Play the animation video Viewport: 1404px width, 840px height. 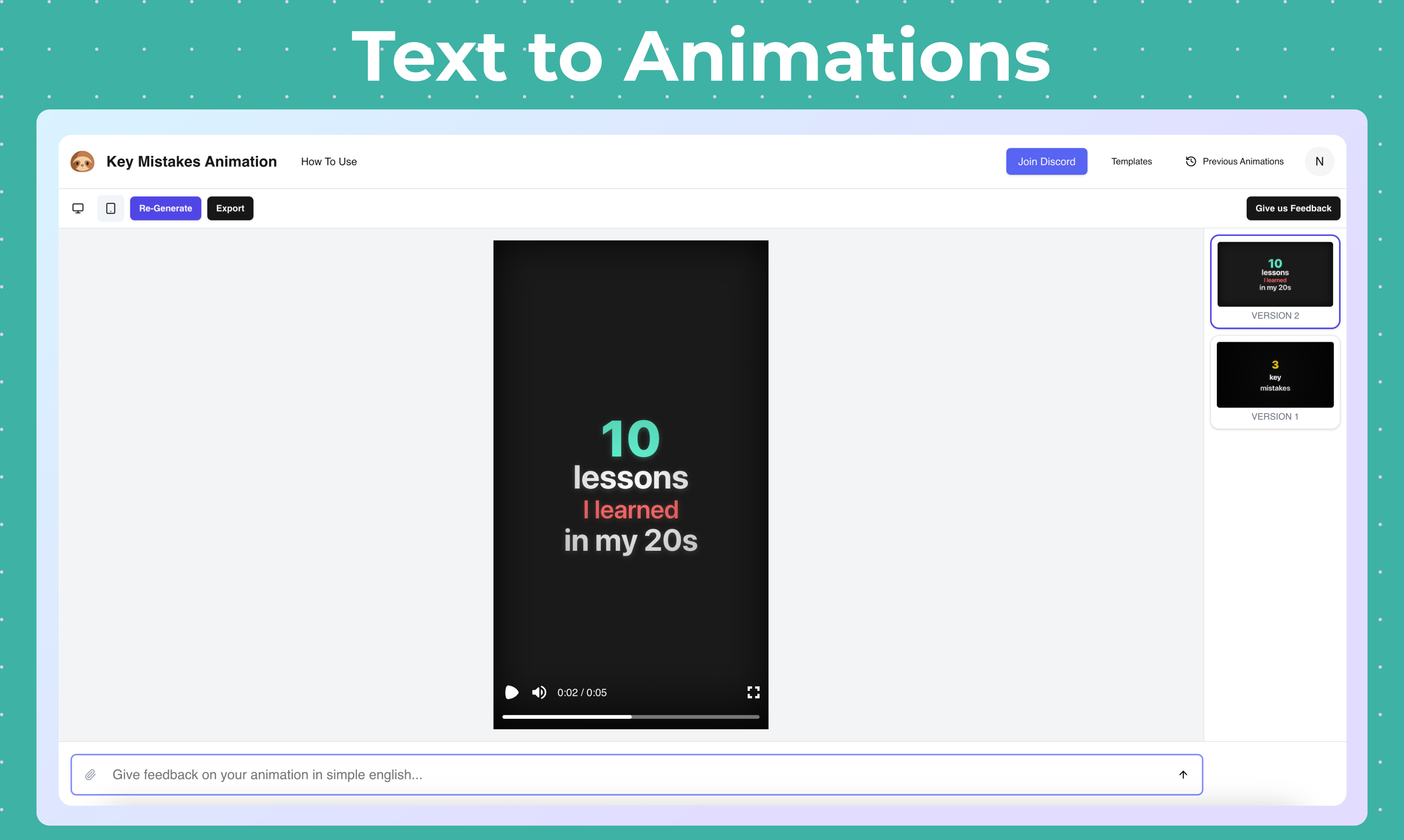point(511,692)
